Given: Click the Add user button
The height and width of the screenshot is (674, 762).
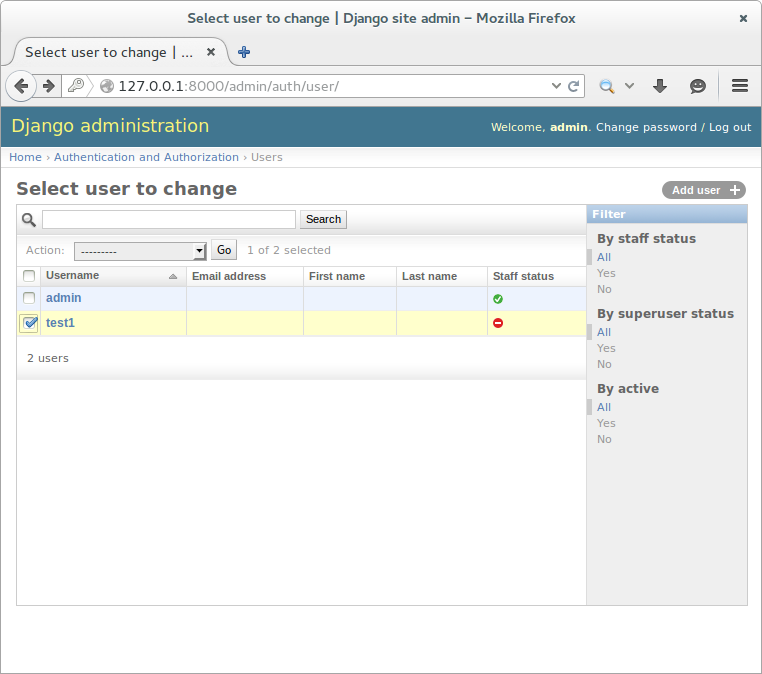Looking at the screenshot, I should [x=704, y=190].
